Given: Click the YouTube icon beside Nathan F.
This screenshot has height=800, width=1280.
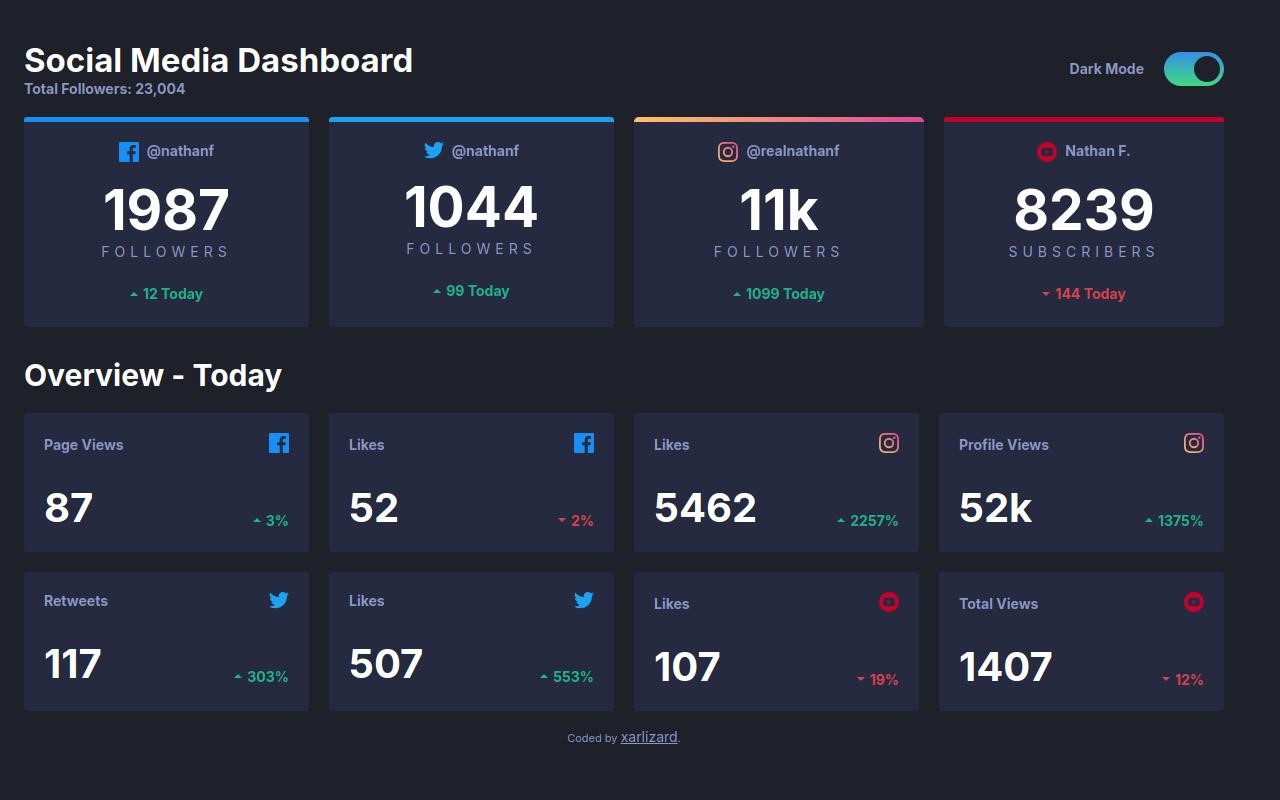Looking at the screenshot, I should [1047, 152].
